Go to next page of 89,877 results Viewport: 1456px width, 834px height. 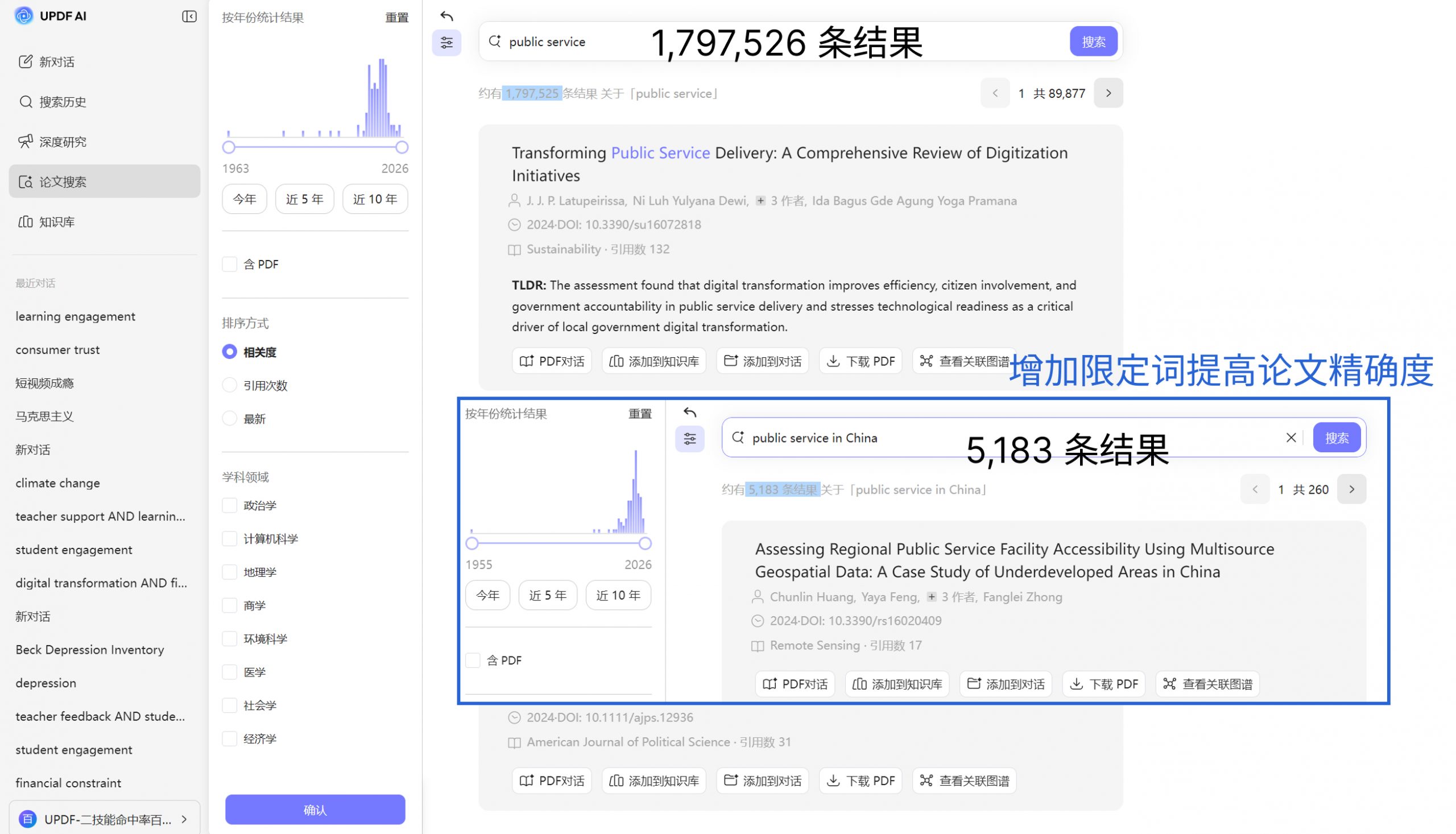pos(1108,93)
